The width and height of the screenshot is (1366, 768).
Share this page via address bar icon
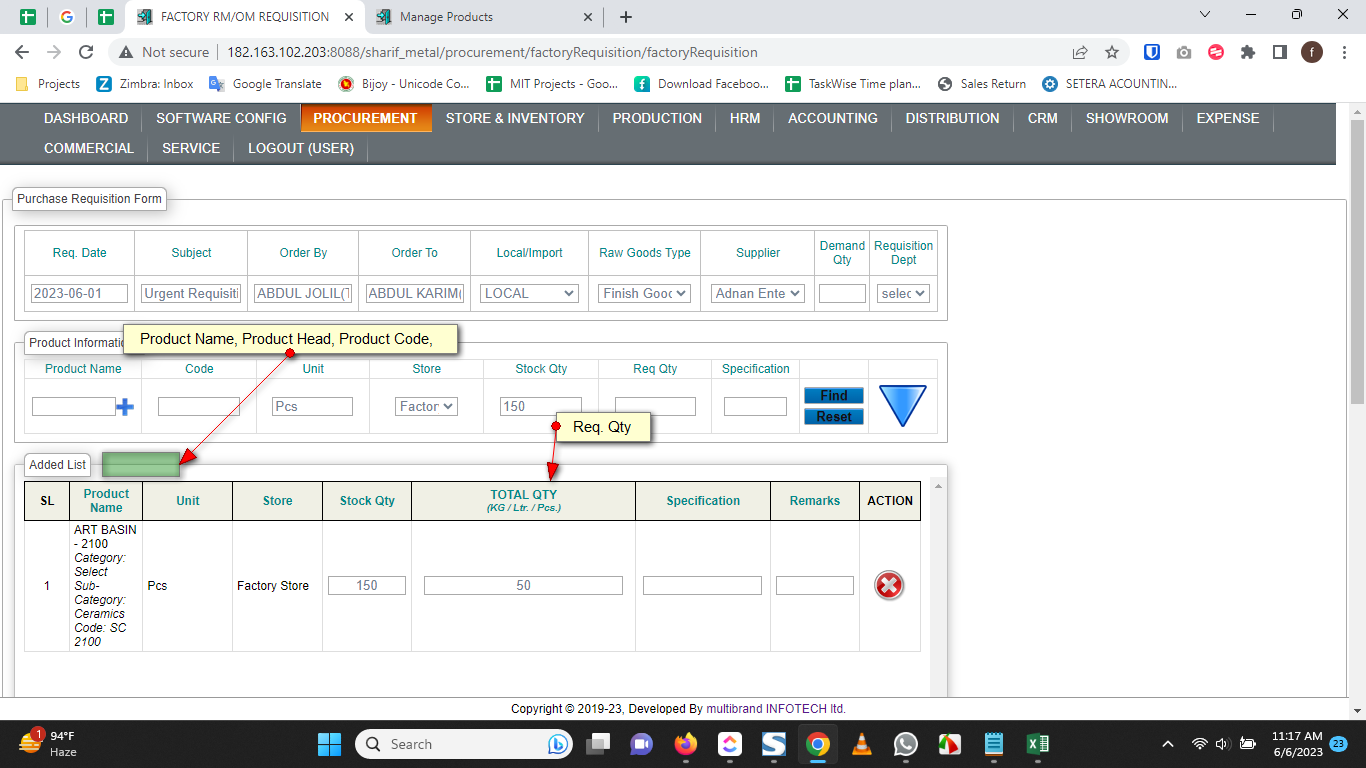(1080, 52)
